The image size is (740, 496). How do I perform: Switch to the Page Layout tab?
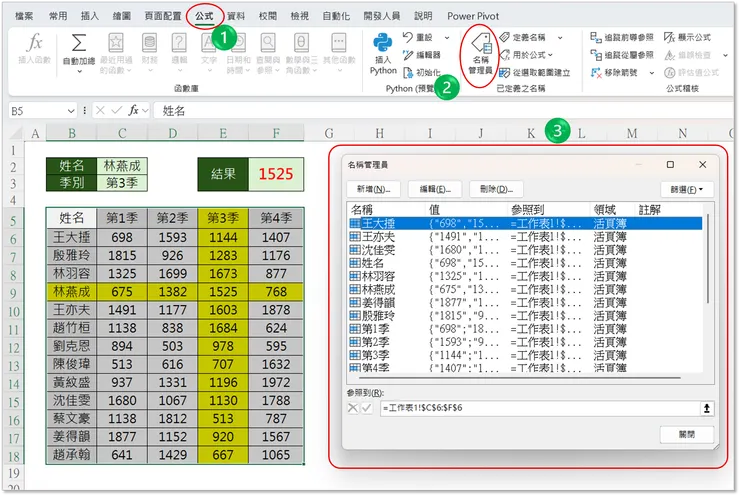tap(163, 16)
